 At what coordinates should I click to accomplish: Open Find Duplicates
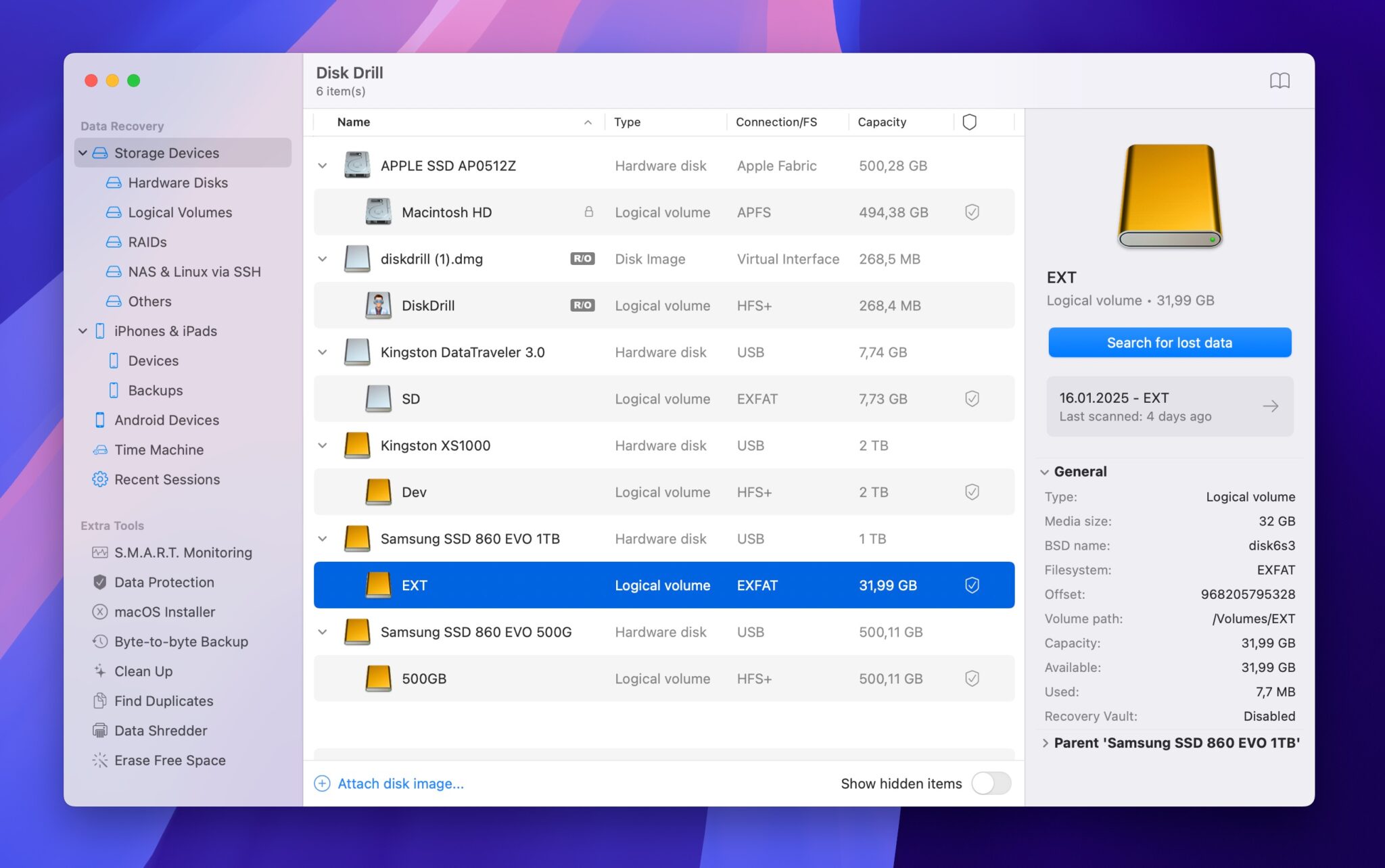[162, 701]
